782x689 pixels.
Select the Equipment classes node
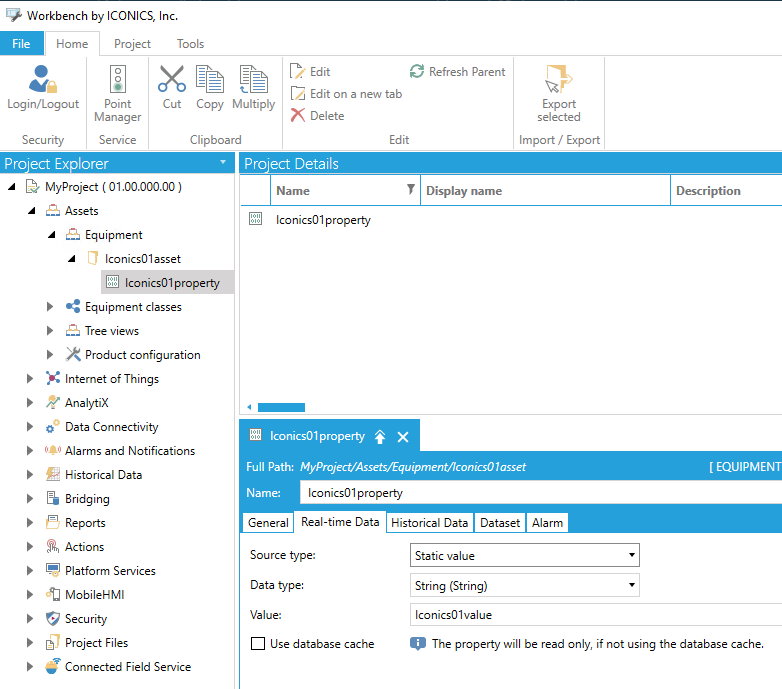tap(133, 307)
